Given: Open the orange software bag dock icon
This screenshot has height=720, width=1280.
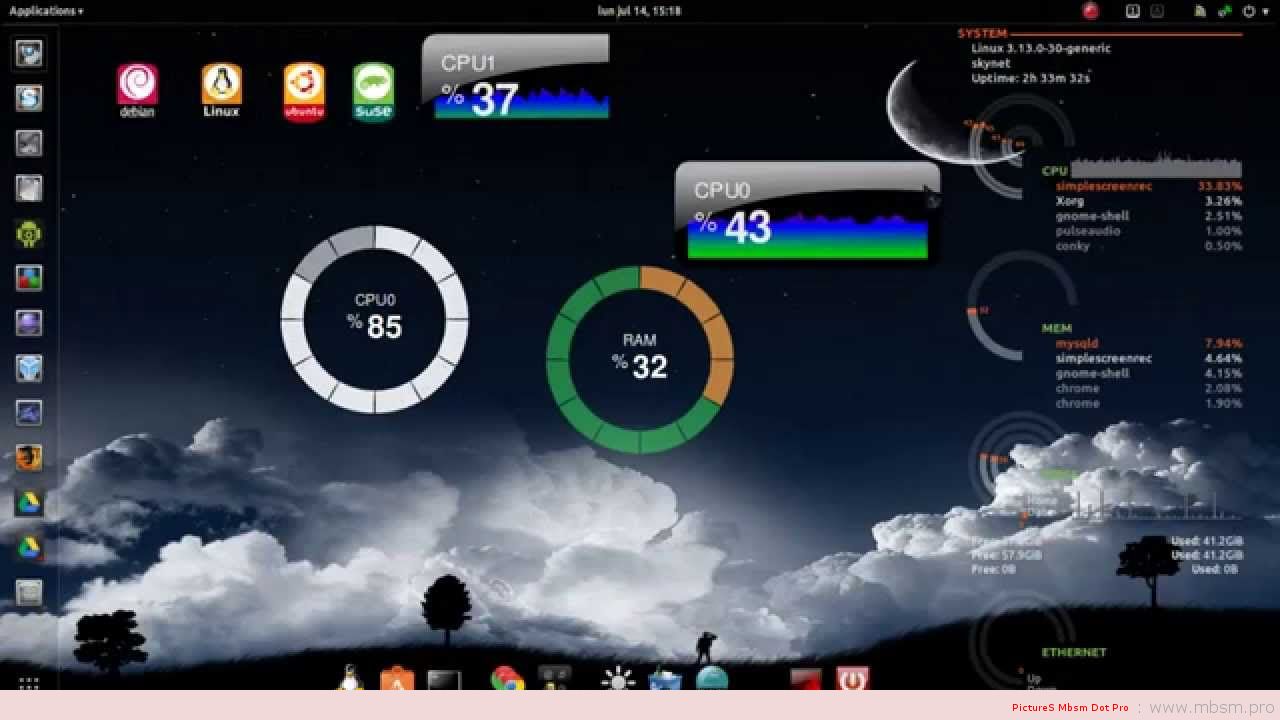Looking at the screenshot, I should pyautogui.click(x=397, y=680).
